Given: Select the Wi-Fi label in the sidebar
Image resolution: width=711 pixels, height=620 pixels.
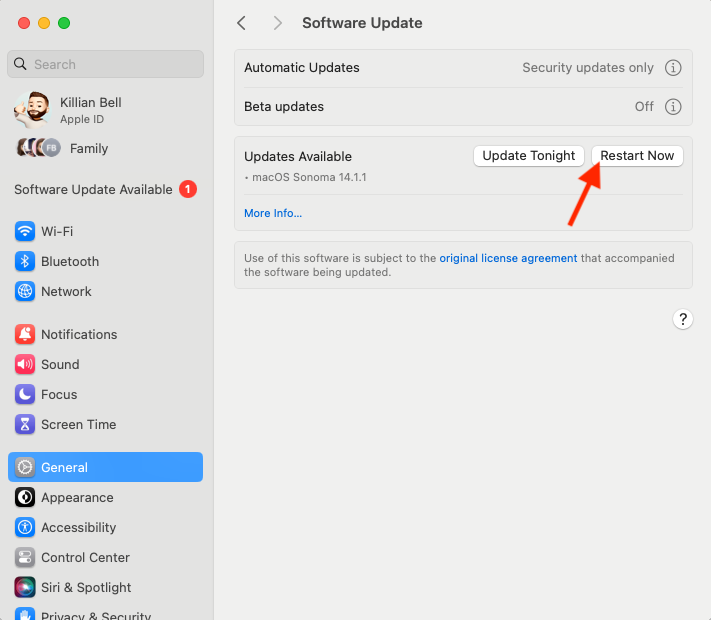Looking at the screenshot, I should [x=57, y=231].
